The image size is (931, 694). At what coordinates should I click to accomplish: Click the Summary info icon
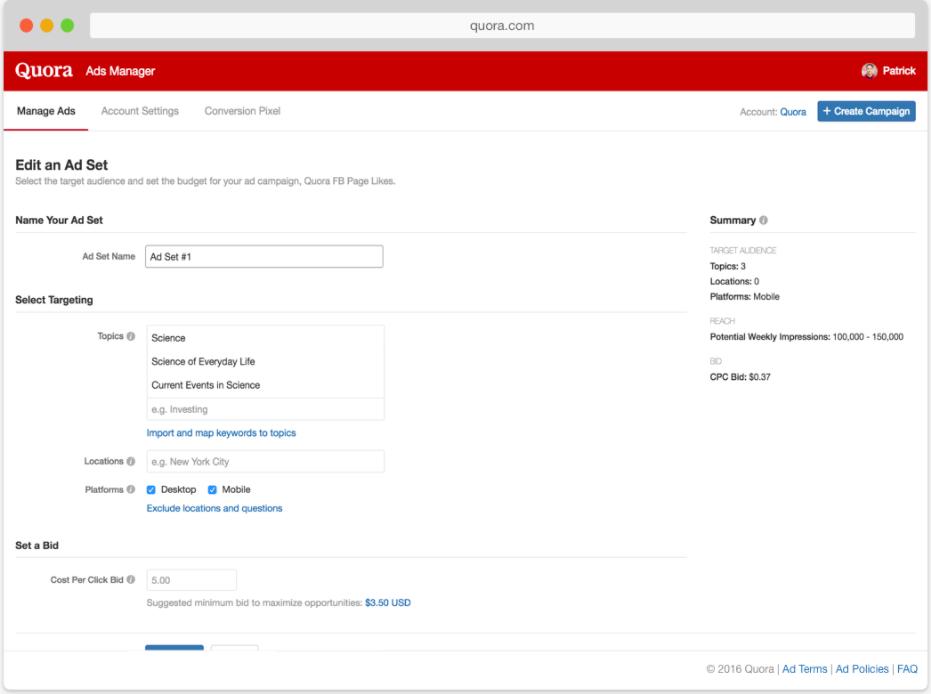coord(764,220)
